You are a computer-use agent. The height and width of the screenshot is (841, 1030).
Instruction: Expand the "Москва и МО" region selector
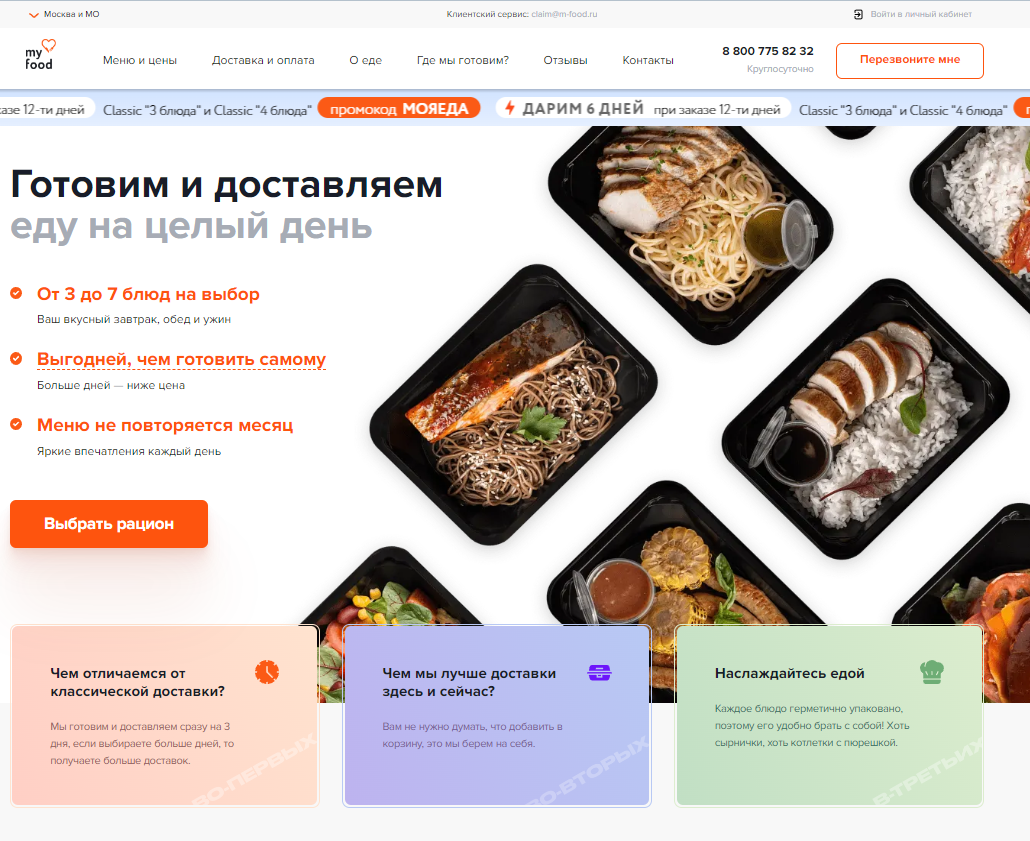(64, 14)
